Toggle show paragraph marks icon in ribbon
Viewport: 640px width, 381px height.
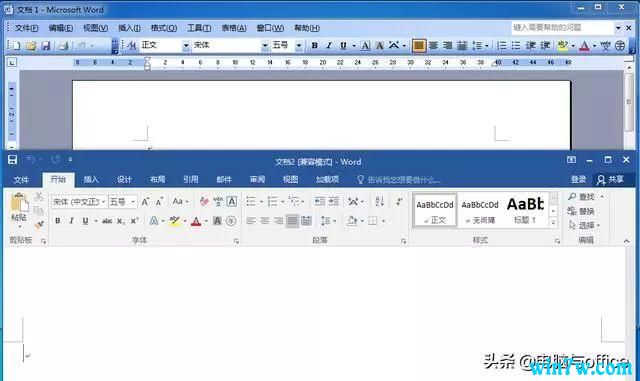pyautogui.click(x=399, y=201)
